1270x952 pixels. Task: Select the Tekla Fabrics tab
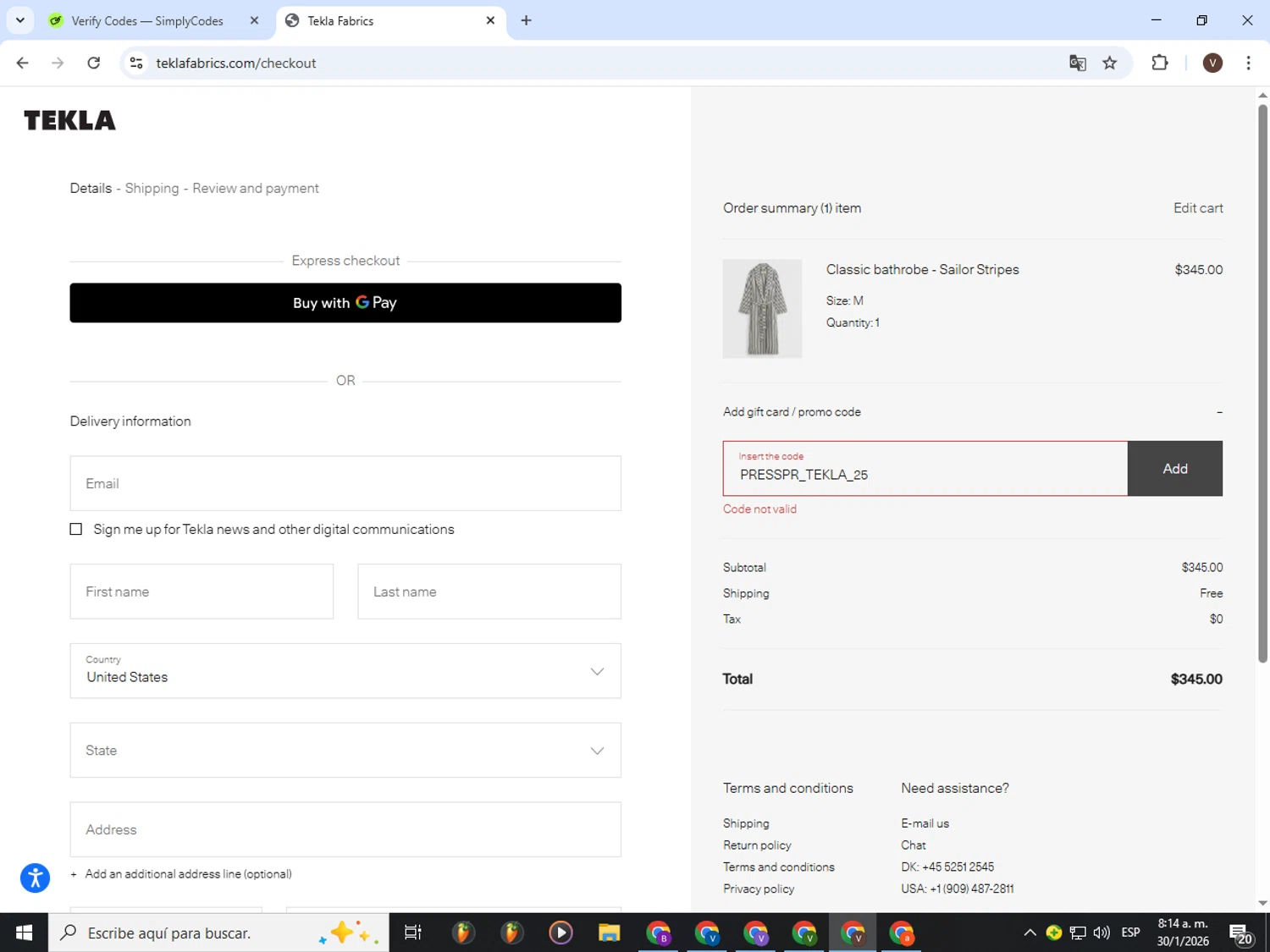(x=381, y=20)
